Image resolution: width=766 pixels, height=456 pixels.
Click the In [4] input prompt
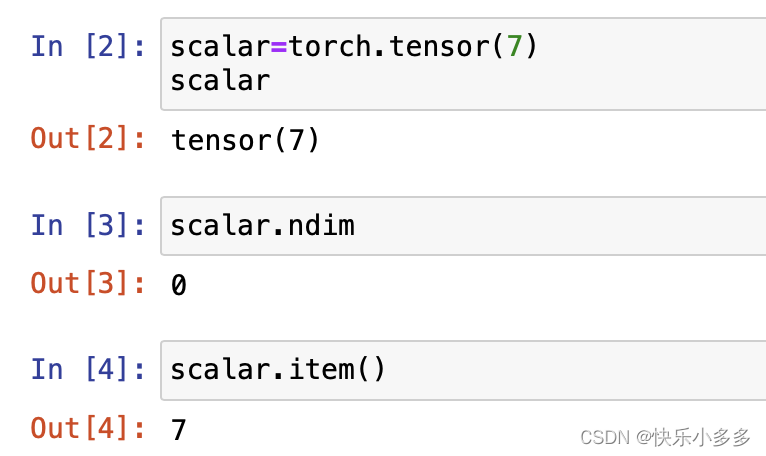pyautogui.click(x=88, y=369)
